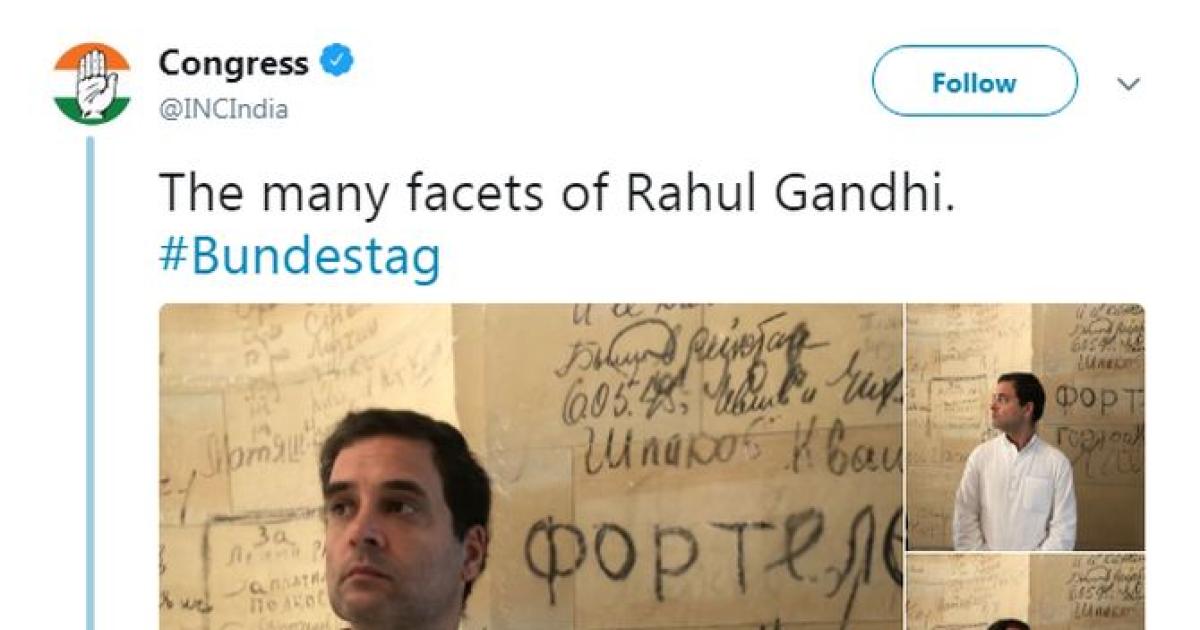Screen dimensions: 1200x630
Task: Open the top-right photo of man in white kurta
Action: [1025, 427]
